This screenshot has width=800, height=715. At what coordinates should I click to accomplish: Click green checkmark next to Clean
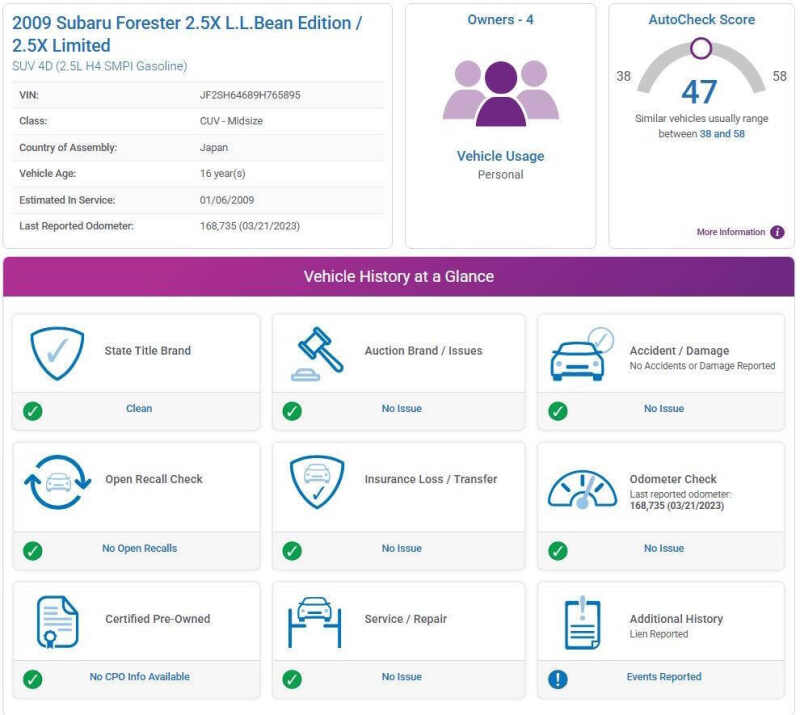pos(33,410)
